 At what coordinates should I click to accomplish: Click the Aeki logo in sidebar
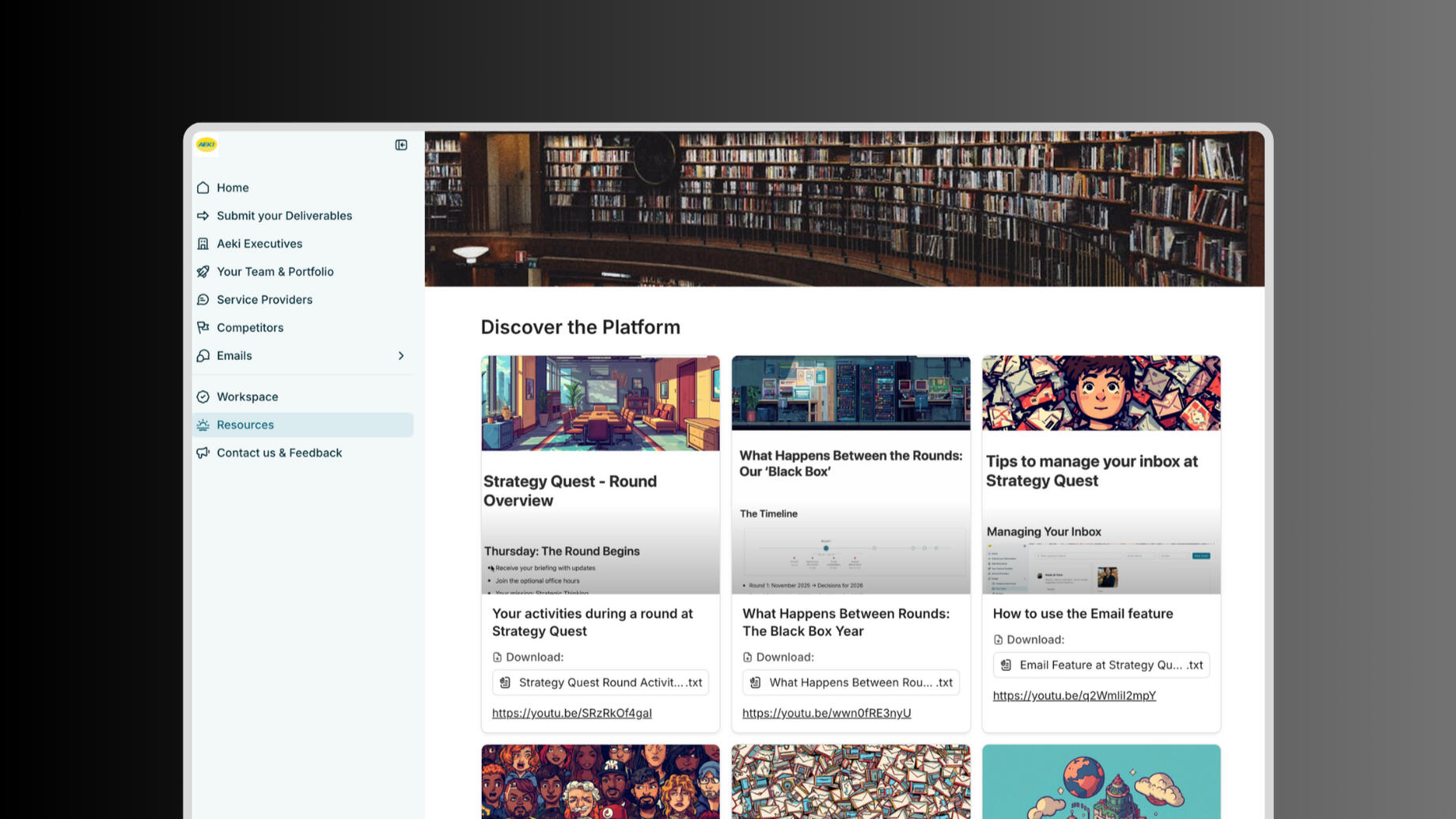pyautogui.click(x=207, y=144)
